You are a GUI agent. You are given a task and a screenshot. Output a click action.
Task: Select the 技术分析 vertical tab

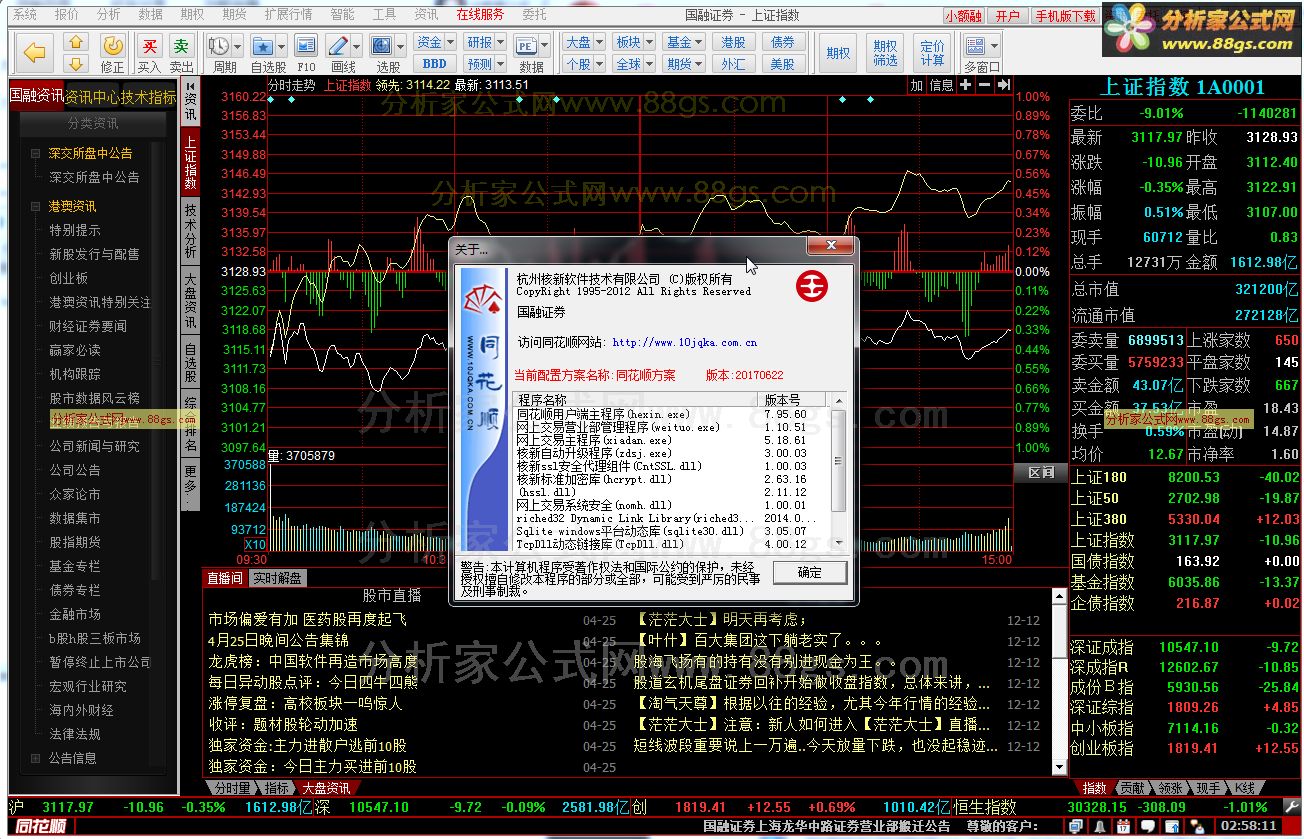pos(190,231)
